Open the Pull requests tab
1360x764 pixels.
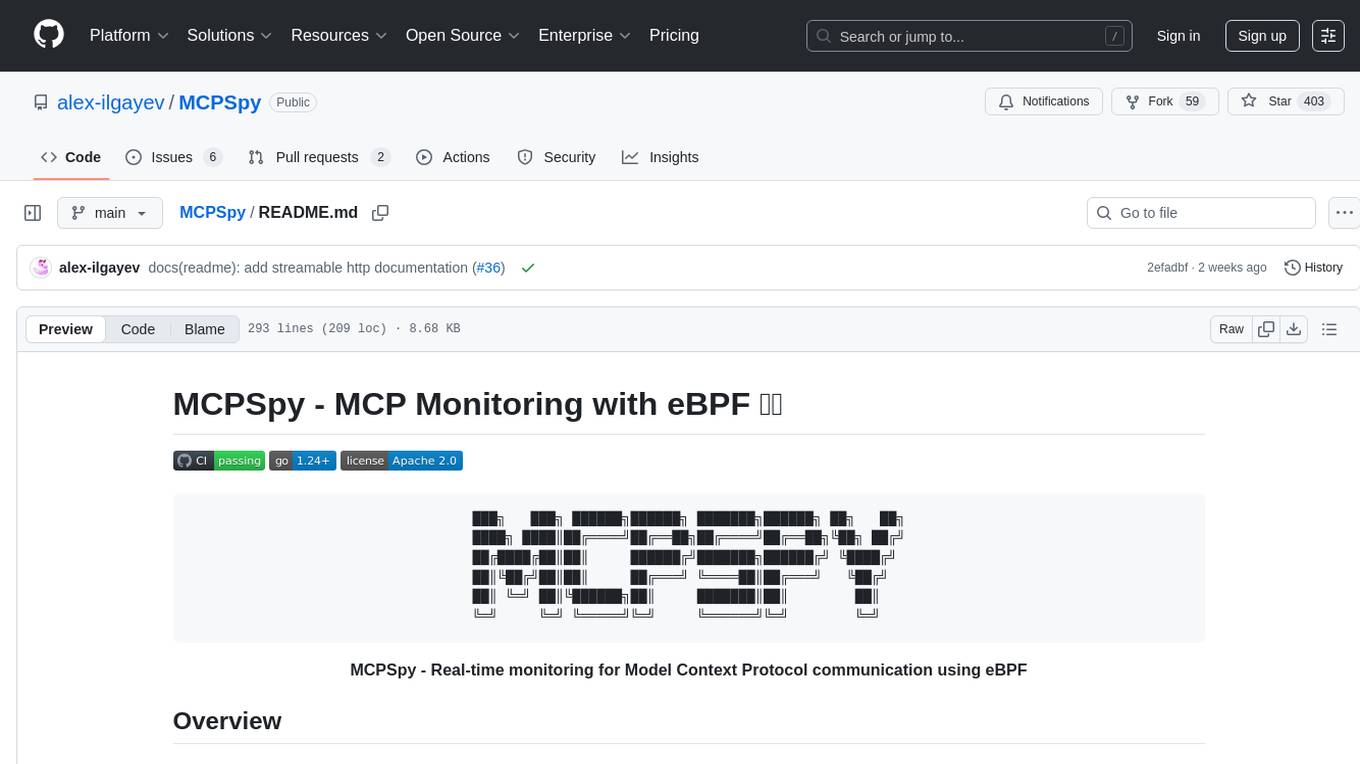(318, 157)
